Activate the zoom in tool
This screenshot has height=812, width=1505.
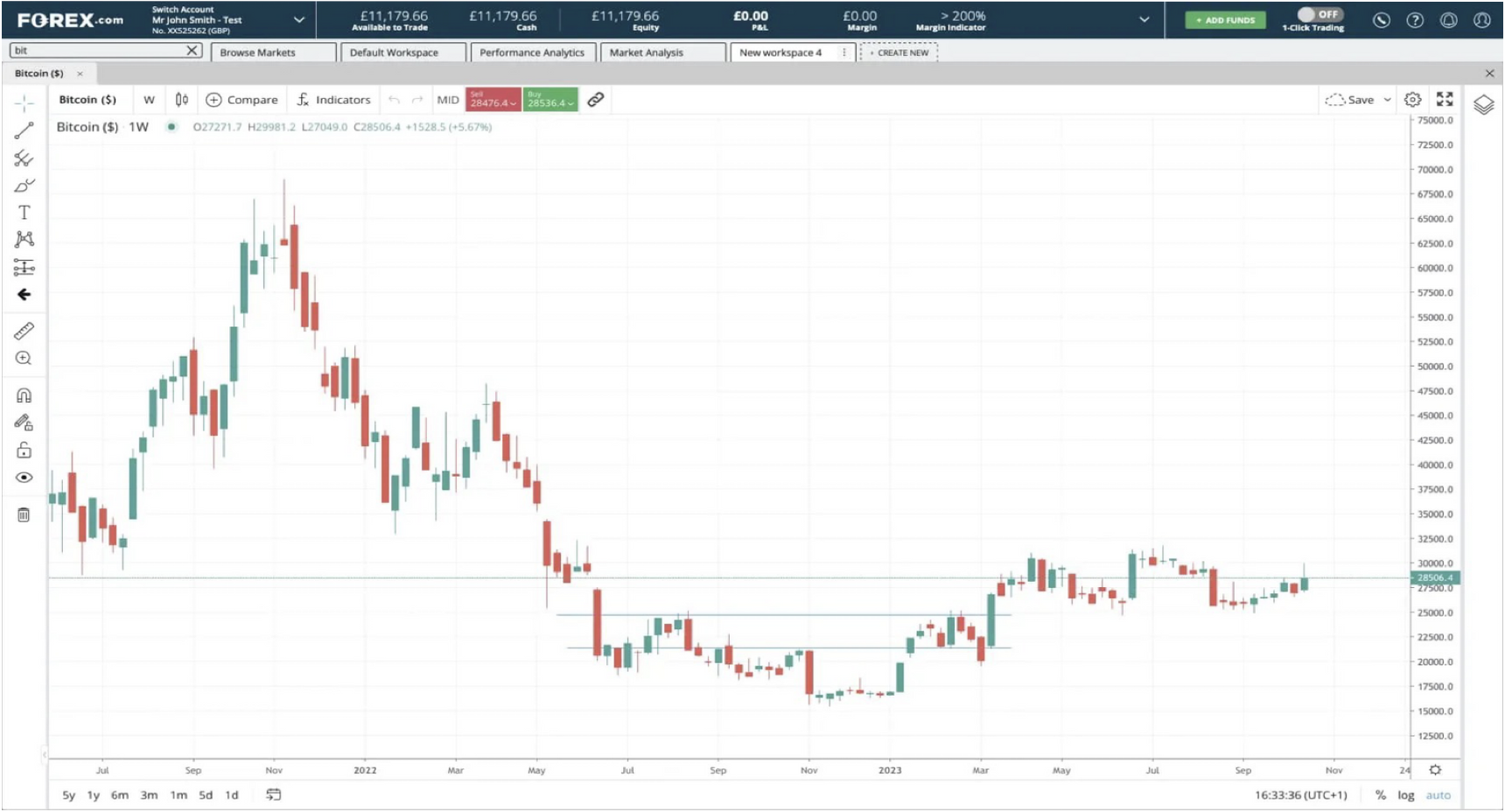(24, 359)
